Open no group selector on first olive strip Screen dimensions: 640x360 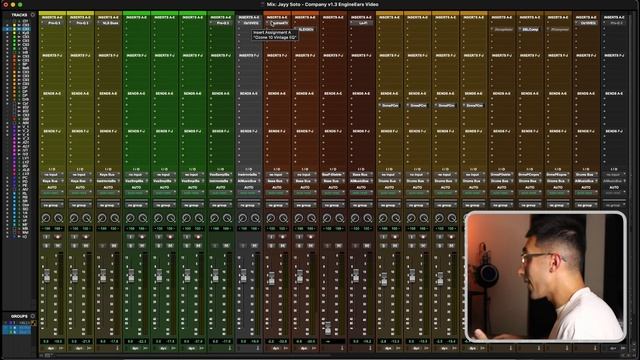point(52,205)
